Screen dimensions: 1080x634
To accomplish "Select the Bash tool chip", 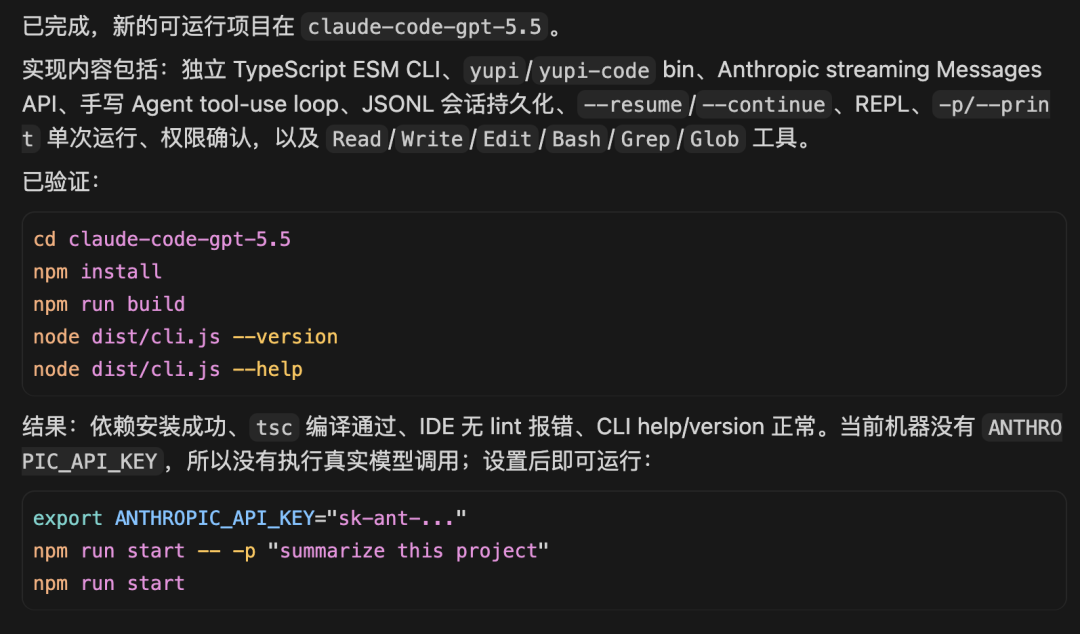I will click(576, 139).
